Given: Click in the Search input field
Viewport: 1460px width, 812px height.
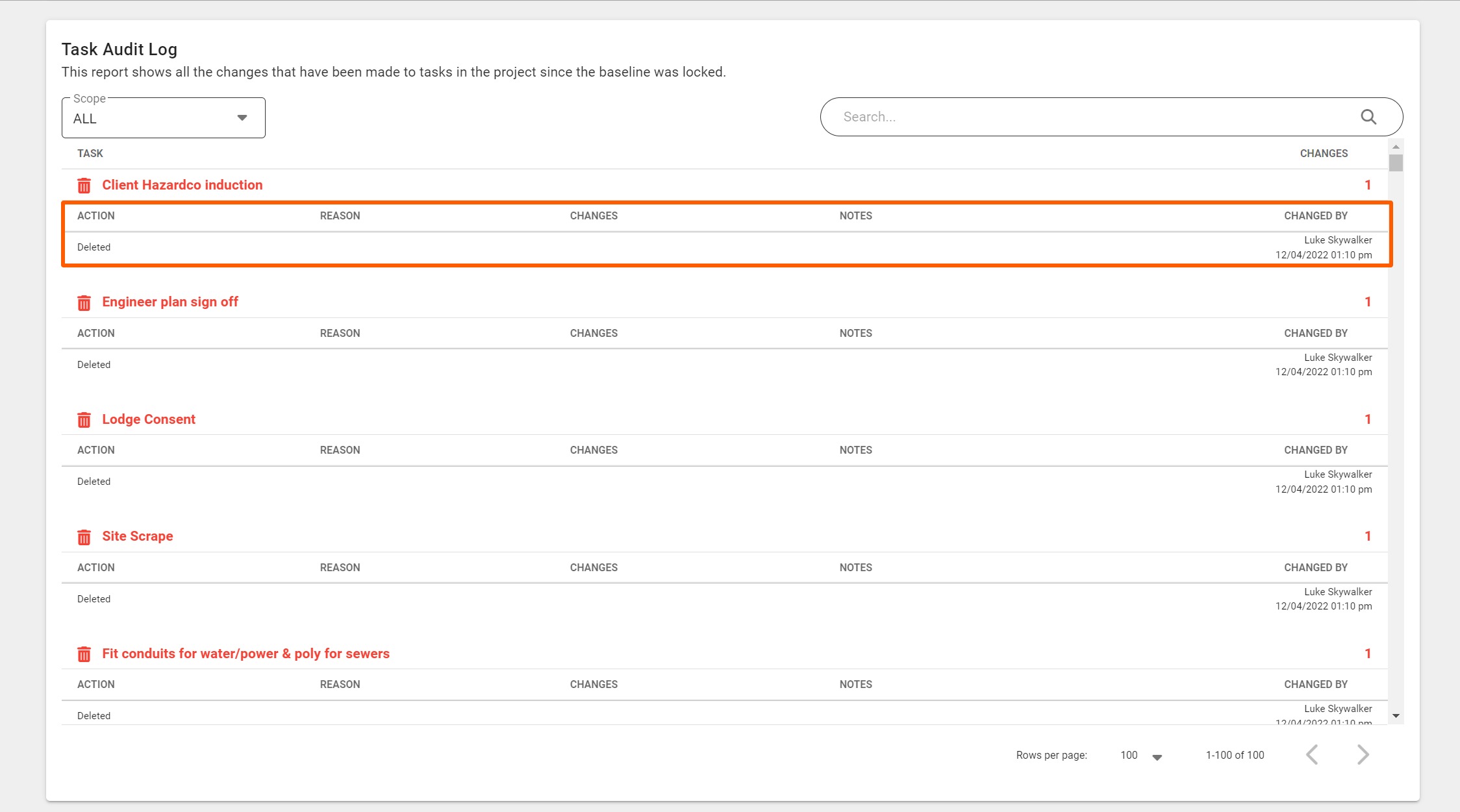Looking at the screenshot, I should [1091, 117].
